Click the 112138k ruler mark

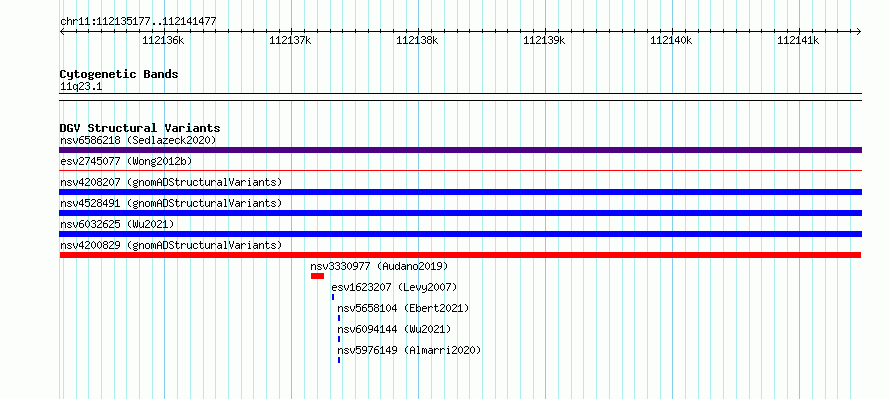(x=417, y=40)
